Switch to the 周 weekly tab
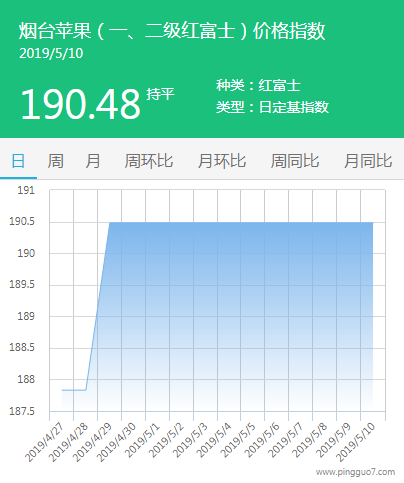The height and width of the screenshot is (483, 404). click(x=55, y=161)
